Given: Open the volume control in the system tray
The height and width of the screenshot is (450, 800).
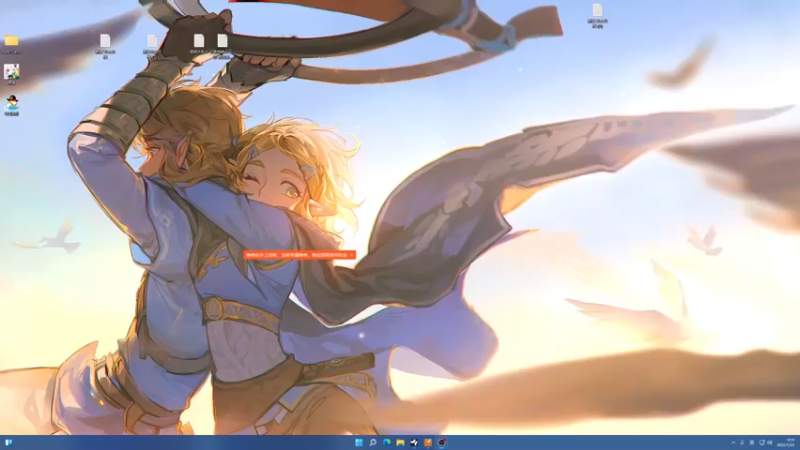Looking at the screenshot, I should [x=769, y=442].
